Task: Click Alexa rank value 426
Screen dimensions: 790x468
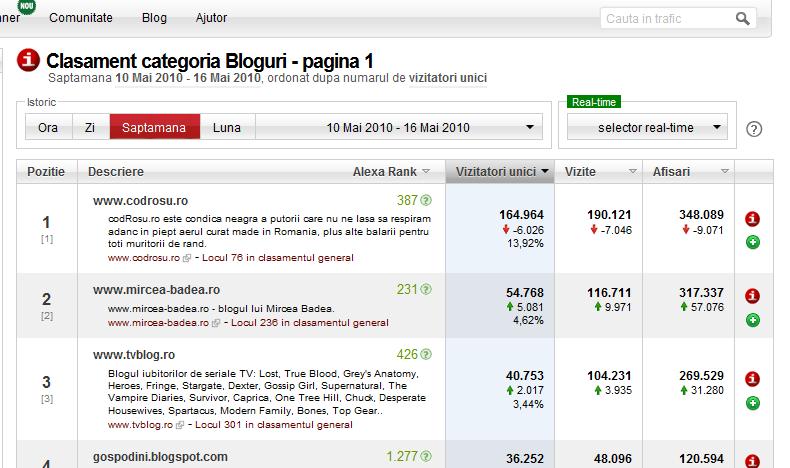Action: tap(407, 354)
